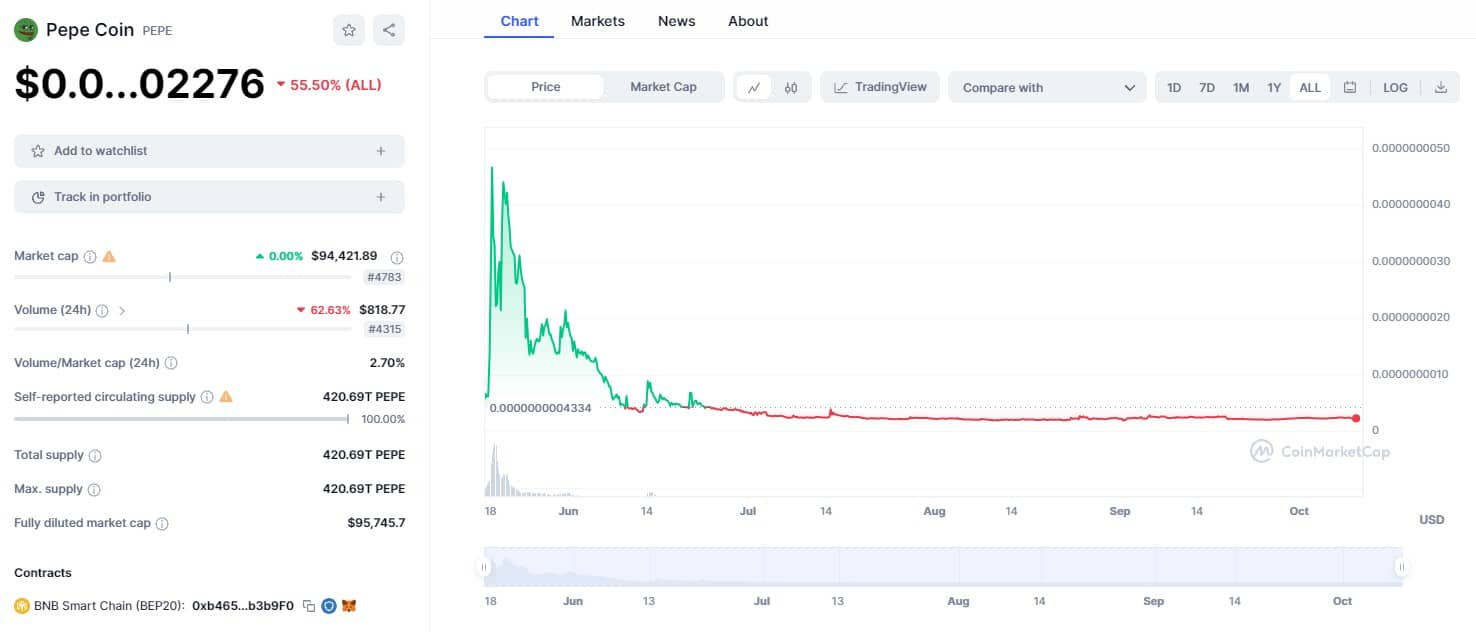
Task: Click the 0.0000000004334 price label
Action: click(x=540, y=408)
